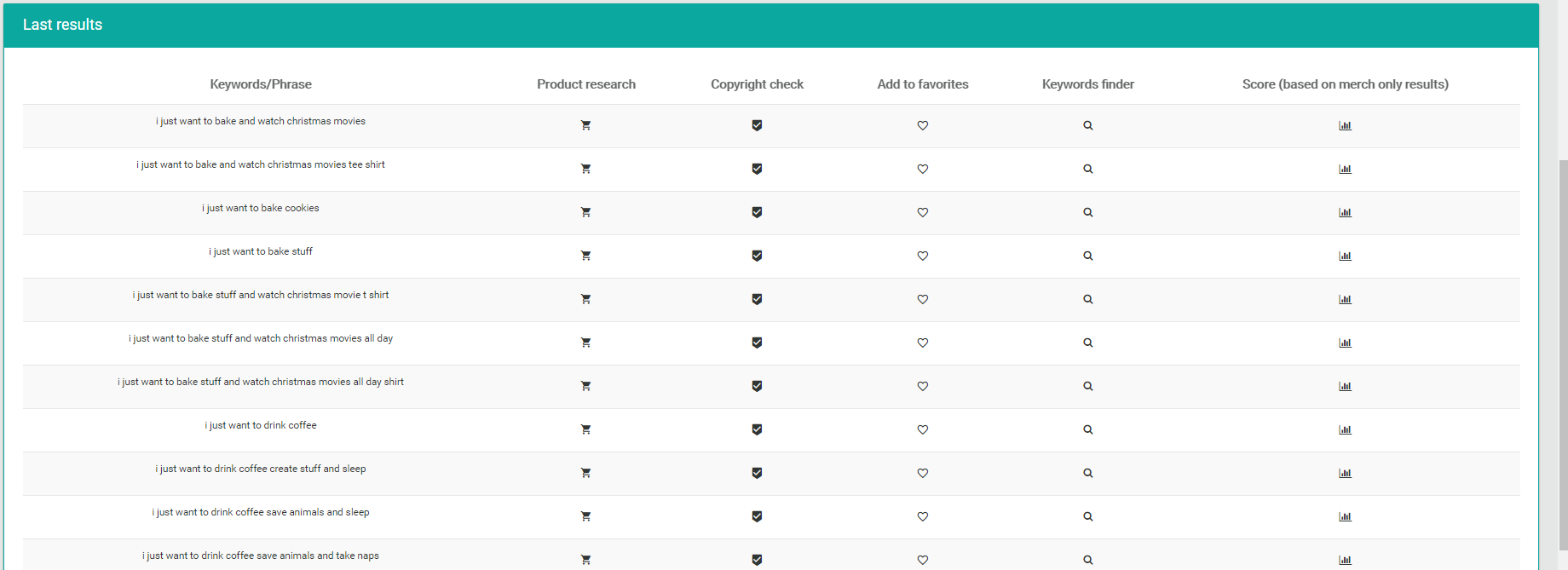View score chart for 'save animals and sleep'
Image resolution: width=1568 pixels, height=570 pixels.
coord(1345,516)
